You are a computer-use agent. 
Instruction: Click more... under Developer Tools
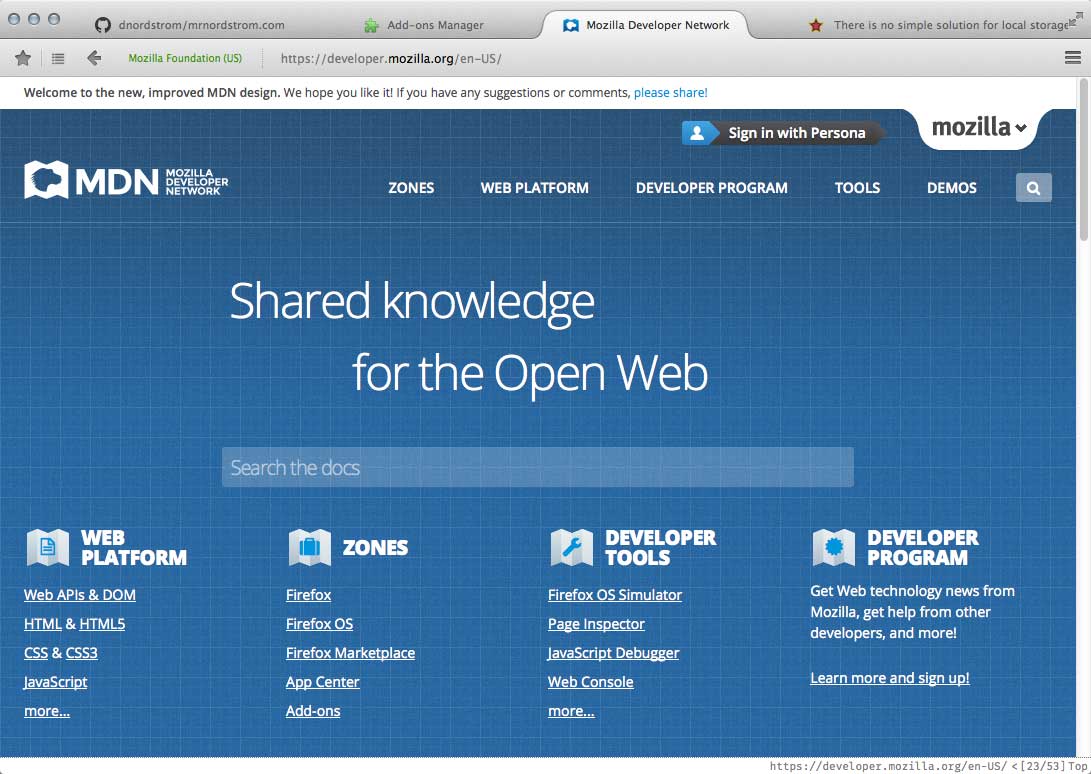click(x=571, y=711)
